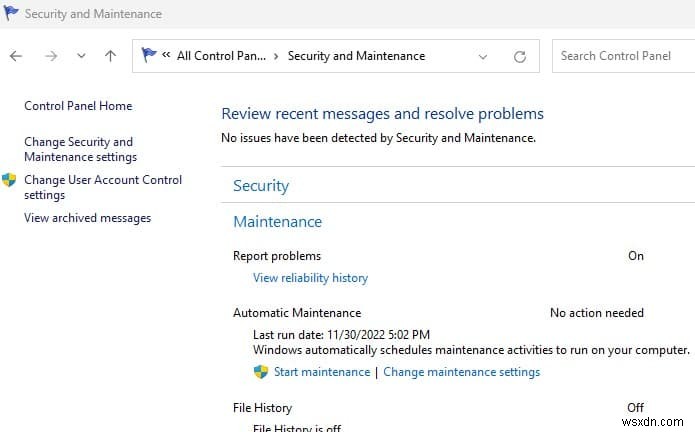Open the address bar history dropdown

point(483,57)
